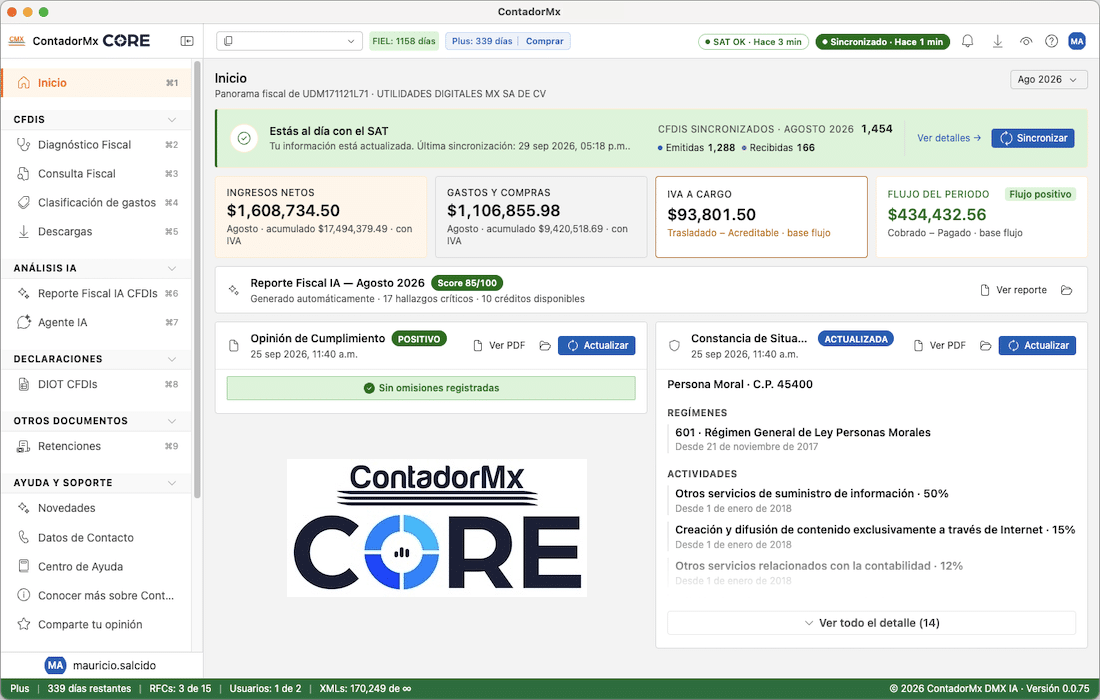Click the FLUJO DEL PERIODO card
This screenshot has width=1100, height=700.
click(x=981, y=217)
